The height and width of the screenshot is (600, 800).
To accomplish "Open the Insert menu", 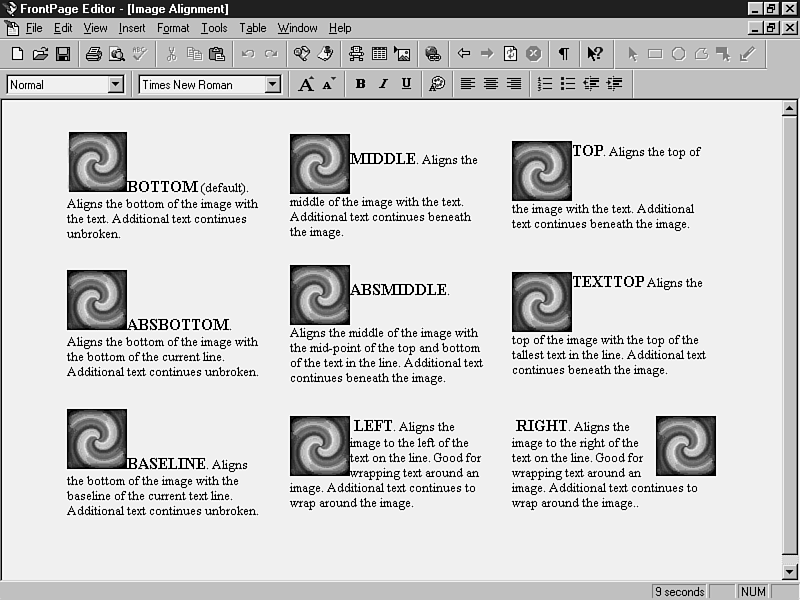I will [132, 28].
